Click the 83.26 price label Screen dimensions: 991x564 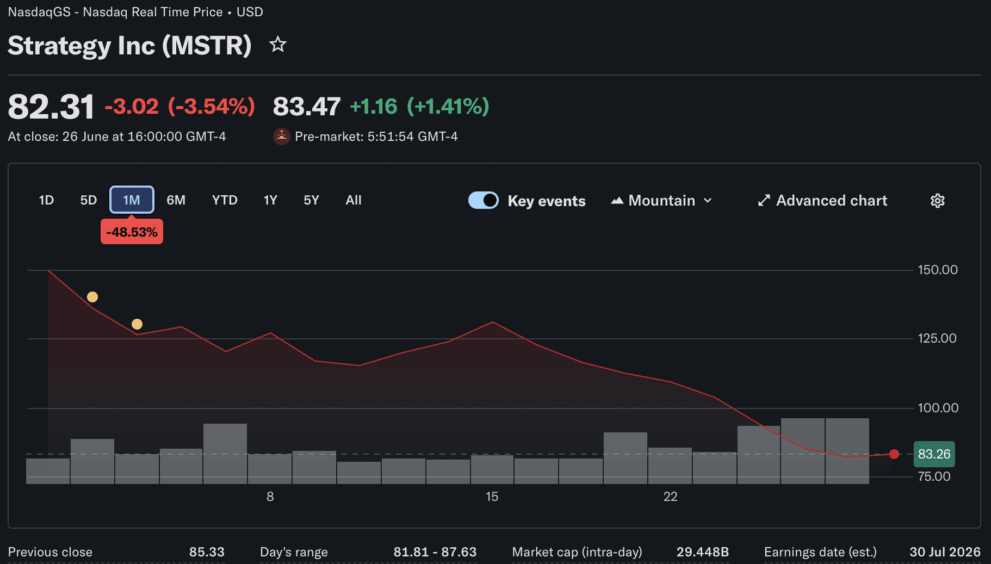pyautogui.click(x=934, y=454)
